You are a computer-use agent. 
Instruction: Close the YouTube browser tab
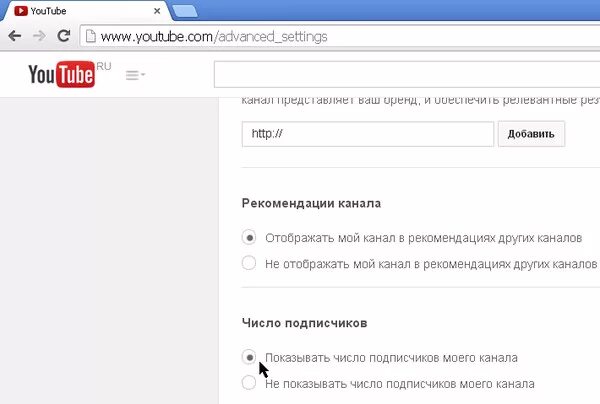click(x=157, y=11)
